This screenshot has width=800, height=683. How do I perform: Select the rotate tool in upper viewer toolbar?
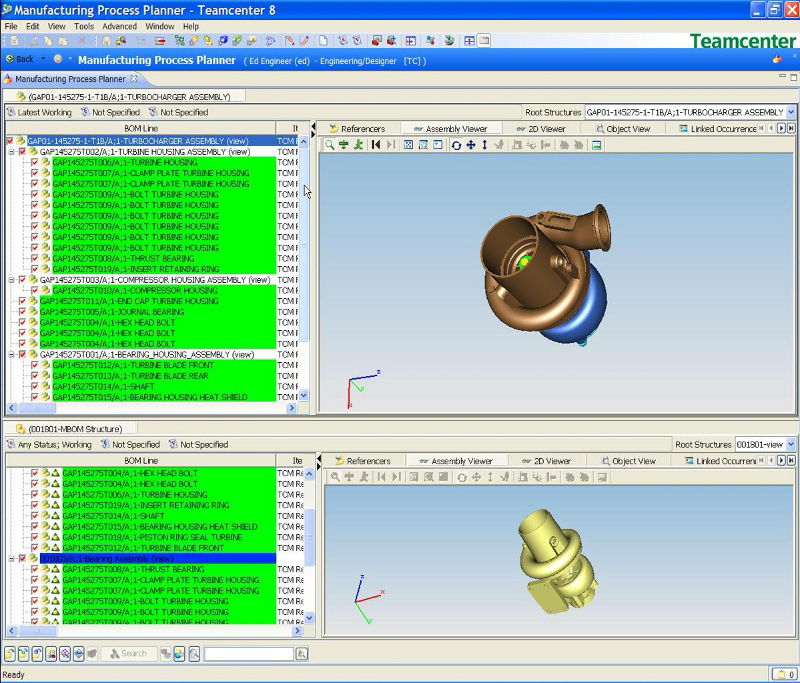pyautogui.click(x=456, y=145)
